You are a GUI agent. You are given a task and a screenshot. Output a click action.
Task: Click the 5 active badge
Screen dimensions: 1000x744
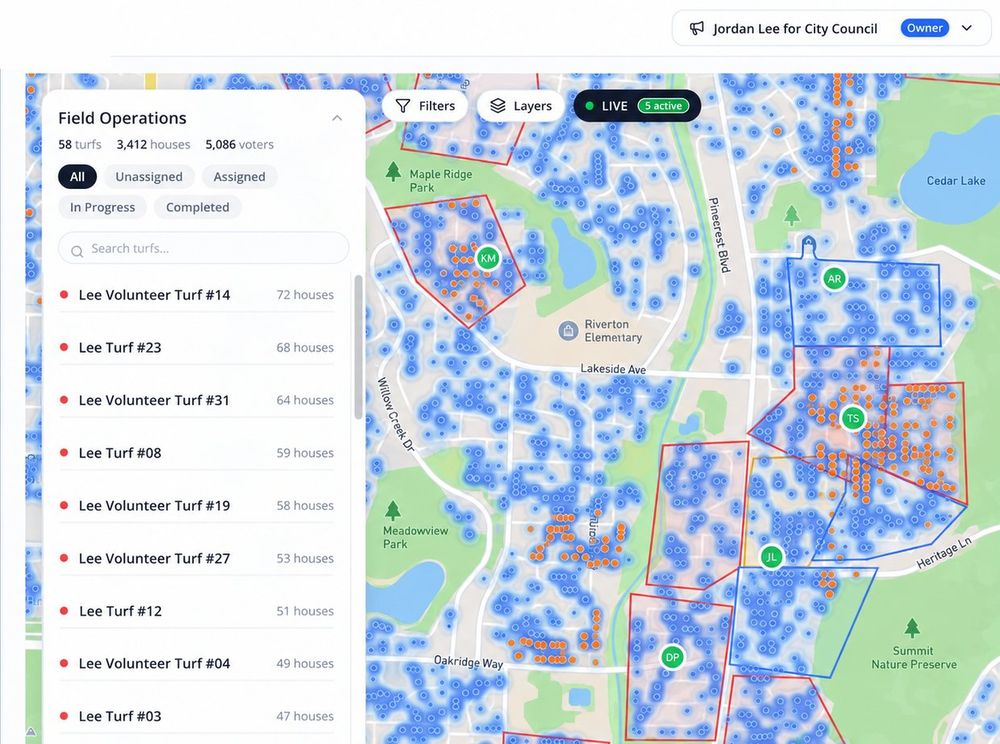pos(663,106)
